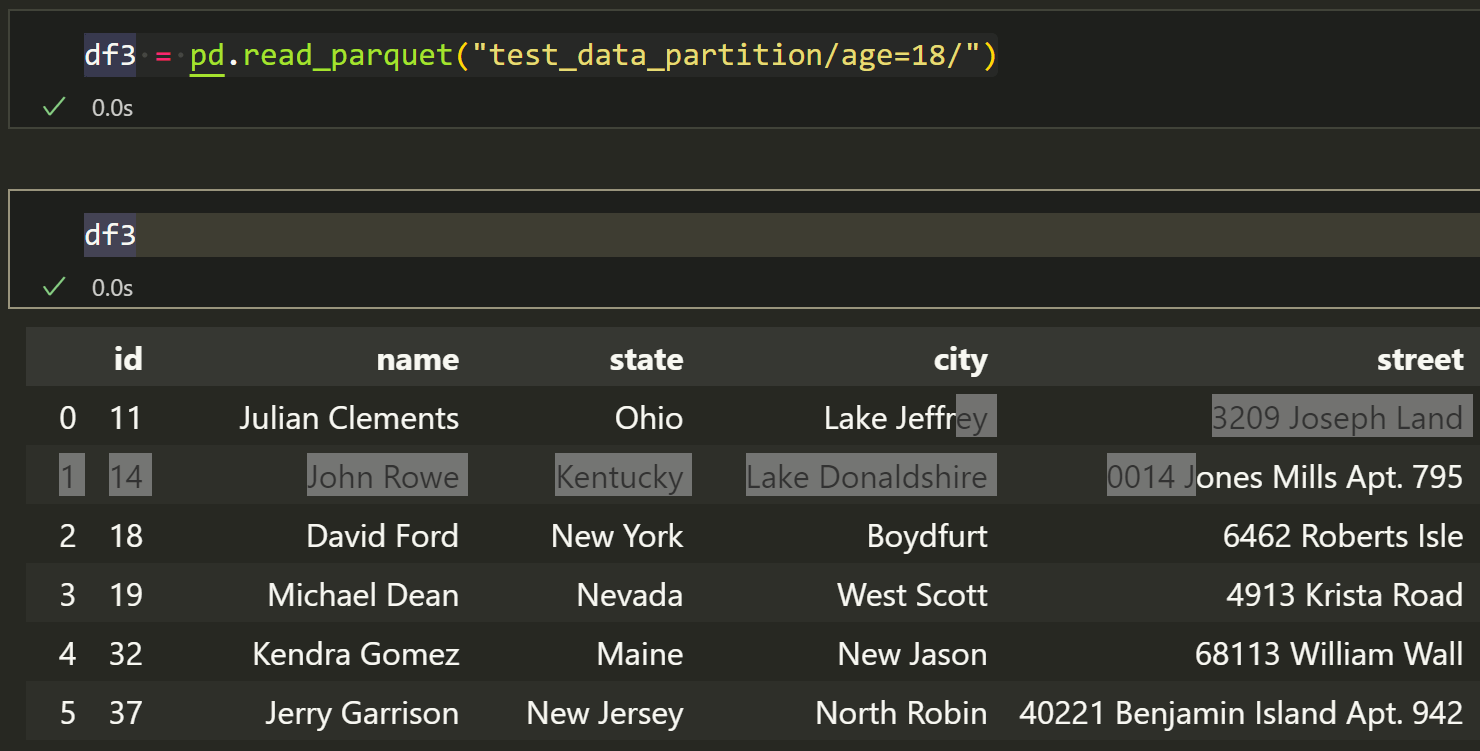Screen dimensions: 1480x751
Task: Click the Kentucky state cell
Action: [620, 476]
